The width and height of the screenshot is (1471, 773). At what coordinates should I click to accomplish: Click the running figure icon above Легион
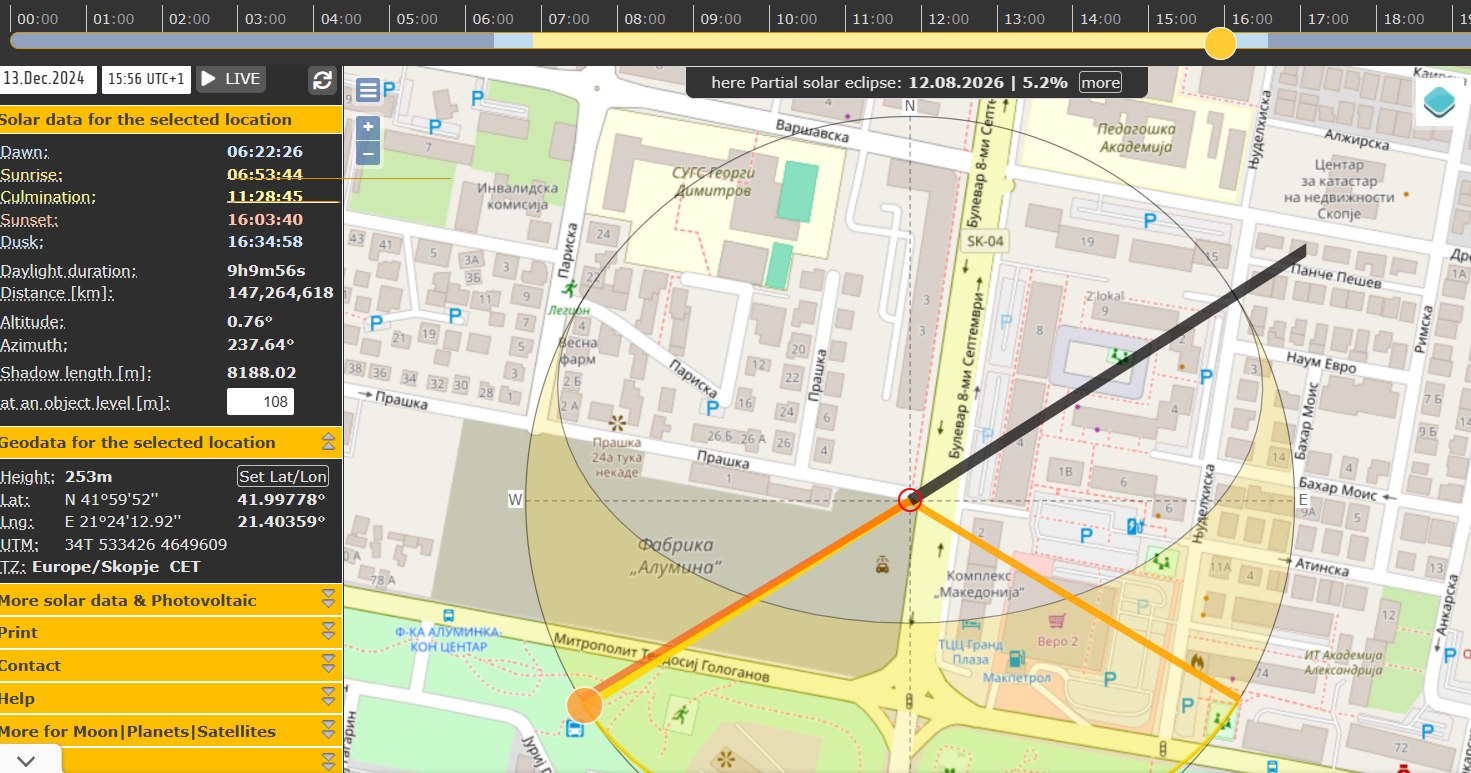point(570,290)
